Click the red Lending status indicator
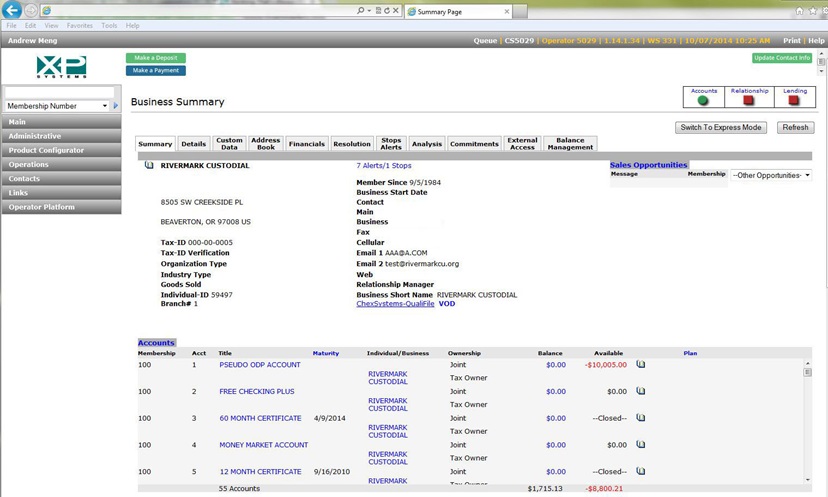This screenshot has width=828, height=497. [795, 101]
